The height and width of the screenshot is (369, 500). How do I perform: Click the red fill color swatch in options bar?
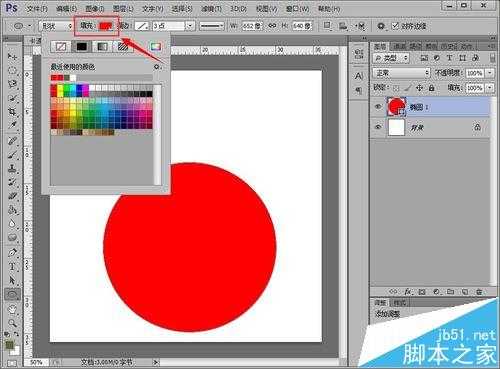tap(106, 26)
